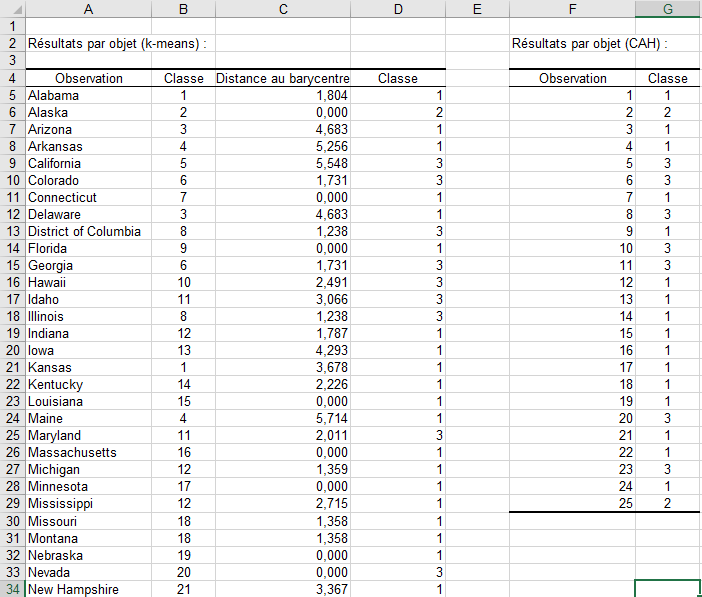The image size is (702, 597).
Task: Click the class value 21 for New Hampshire
Action: click(184, 589)
